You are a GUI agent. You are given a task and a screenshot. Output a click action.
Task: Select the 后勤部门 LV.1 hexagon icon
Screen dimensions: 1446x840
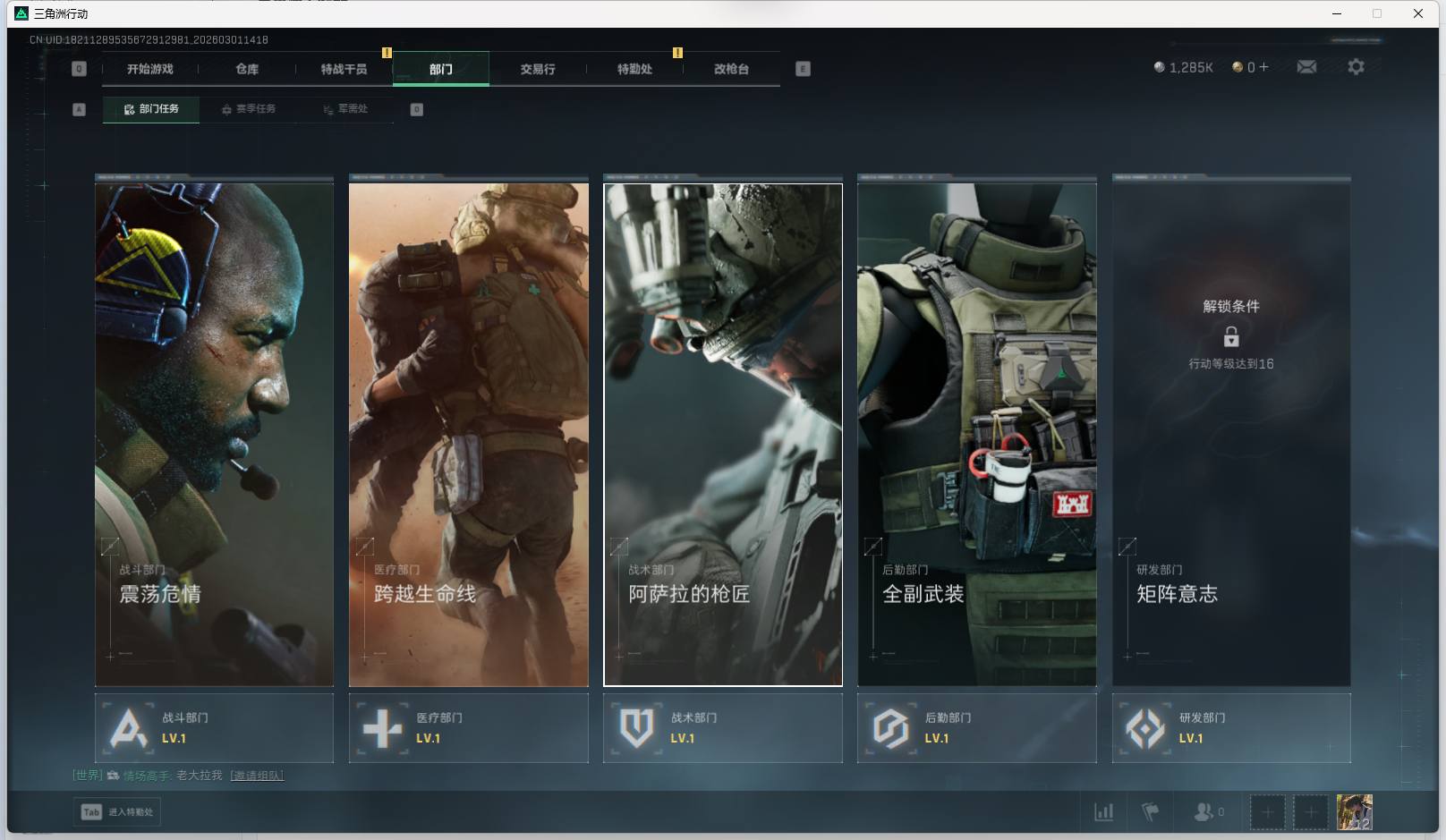point(890,728)
